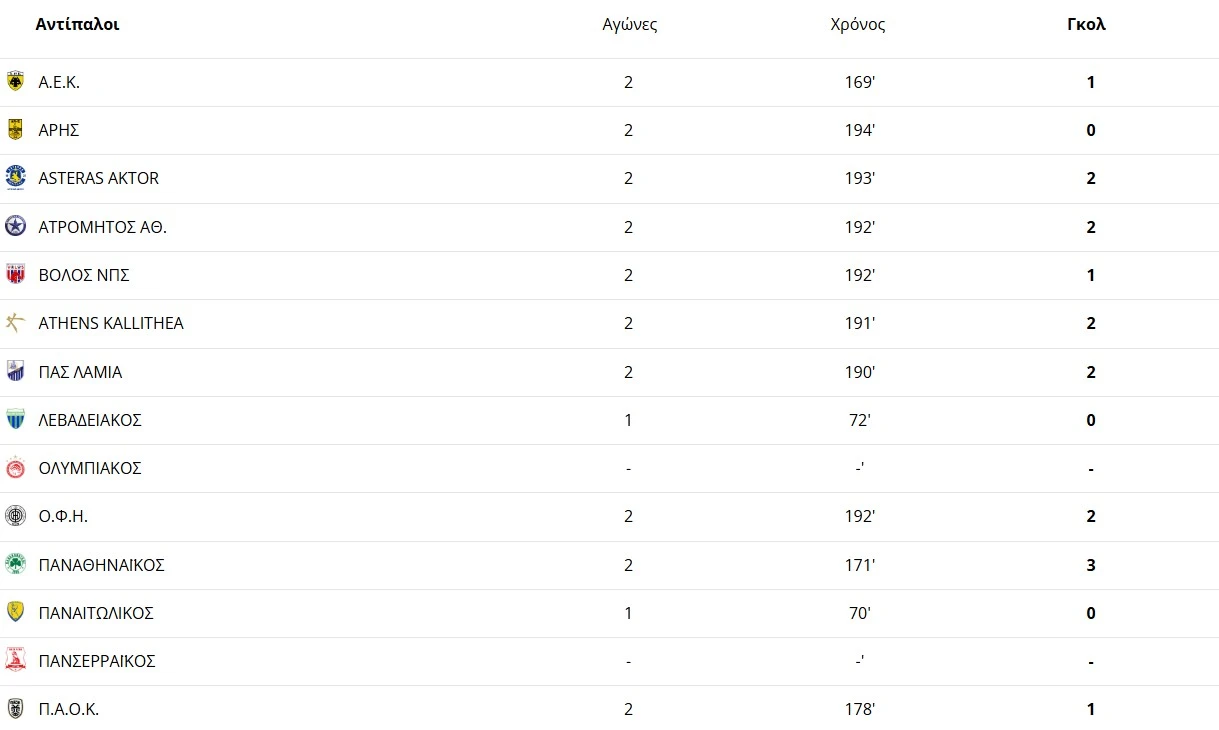The height and width of the screenshot is (730, 1219).
Task: Click the ΟΛΥΜΠΙΑΚΟΣ red crest icon
Action: (x=15, y=468)
